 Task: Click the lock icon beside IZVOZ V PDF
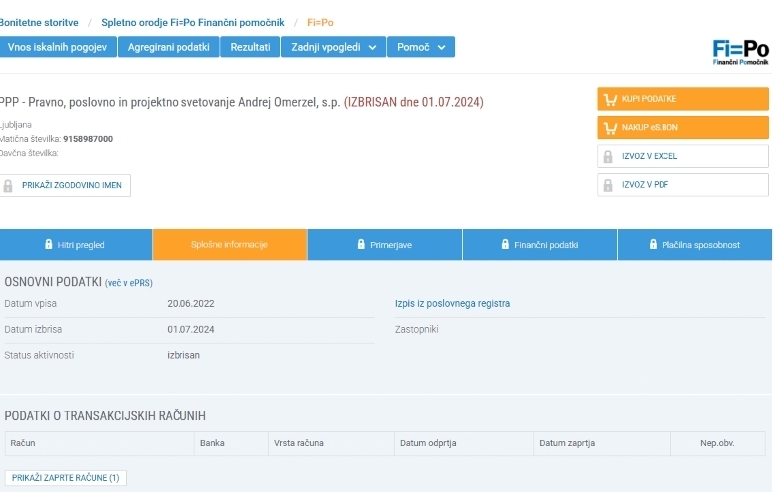608,185
